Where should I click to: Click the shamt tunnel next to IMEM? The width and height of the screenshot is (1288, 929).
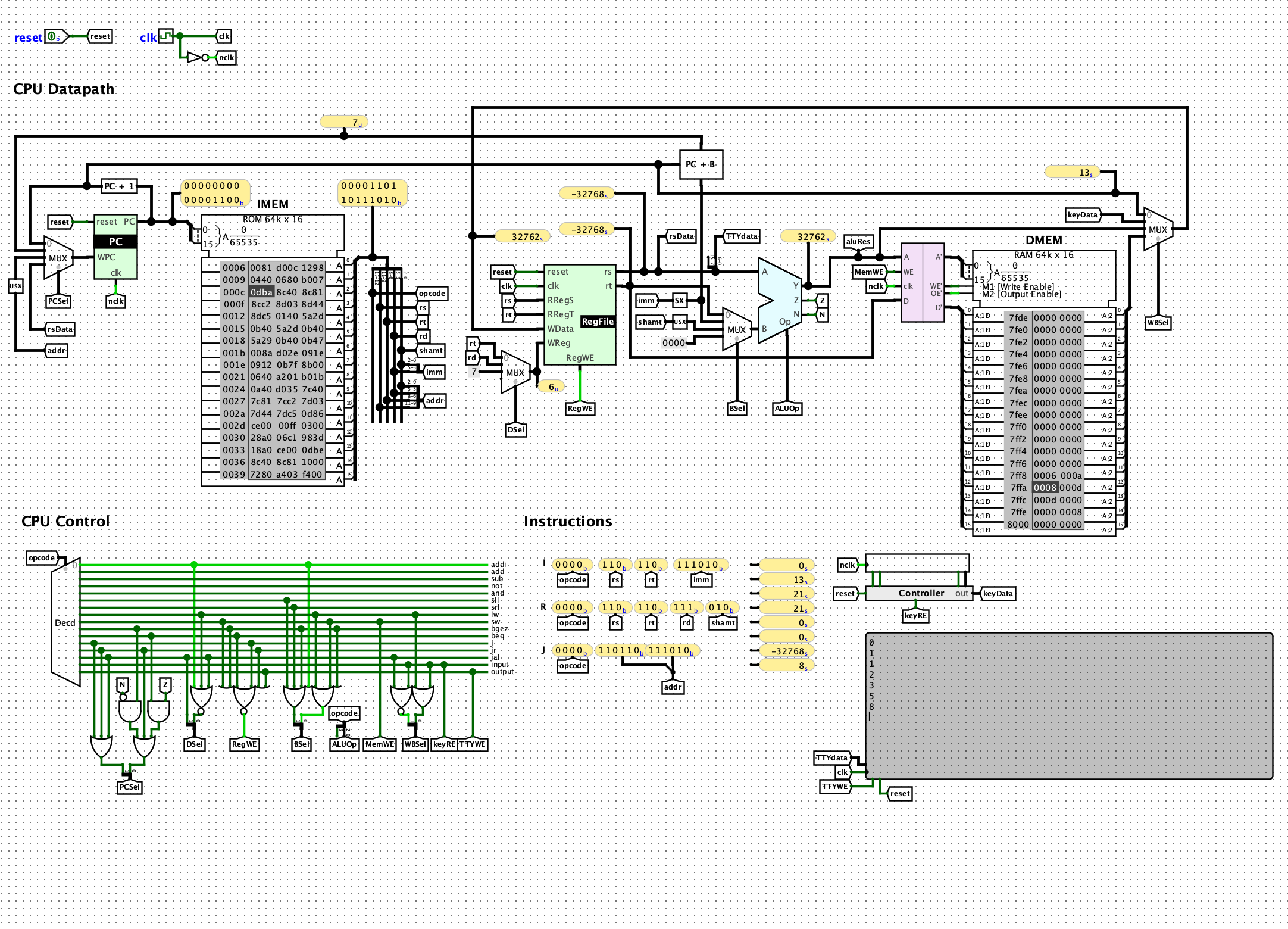430,351
